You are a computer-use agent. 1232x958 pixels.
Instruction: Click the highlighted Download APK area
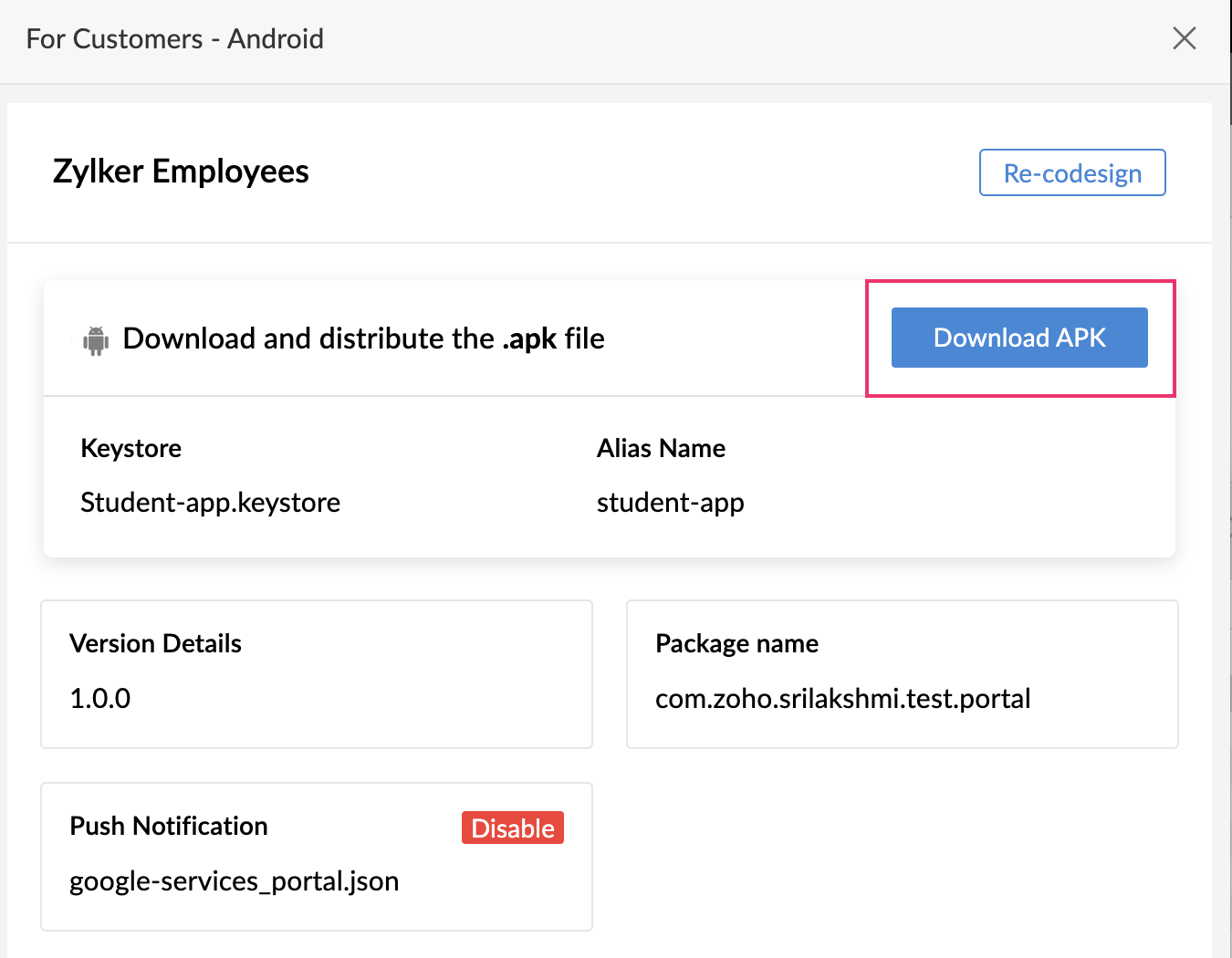[1020, 338]
